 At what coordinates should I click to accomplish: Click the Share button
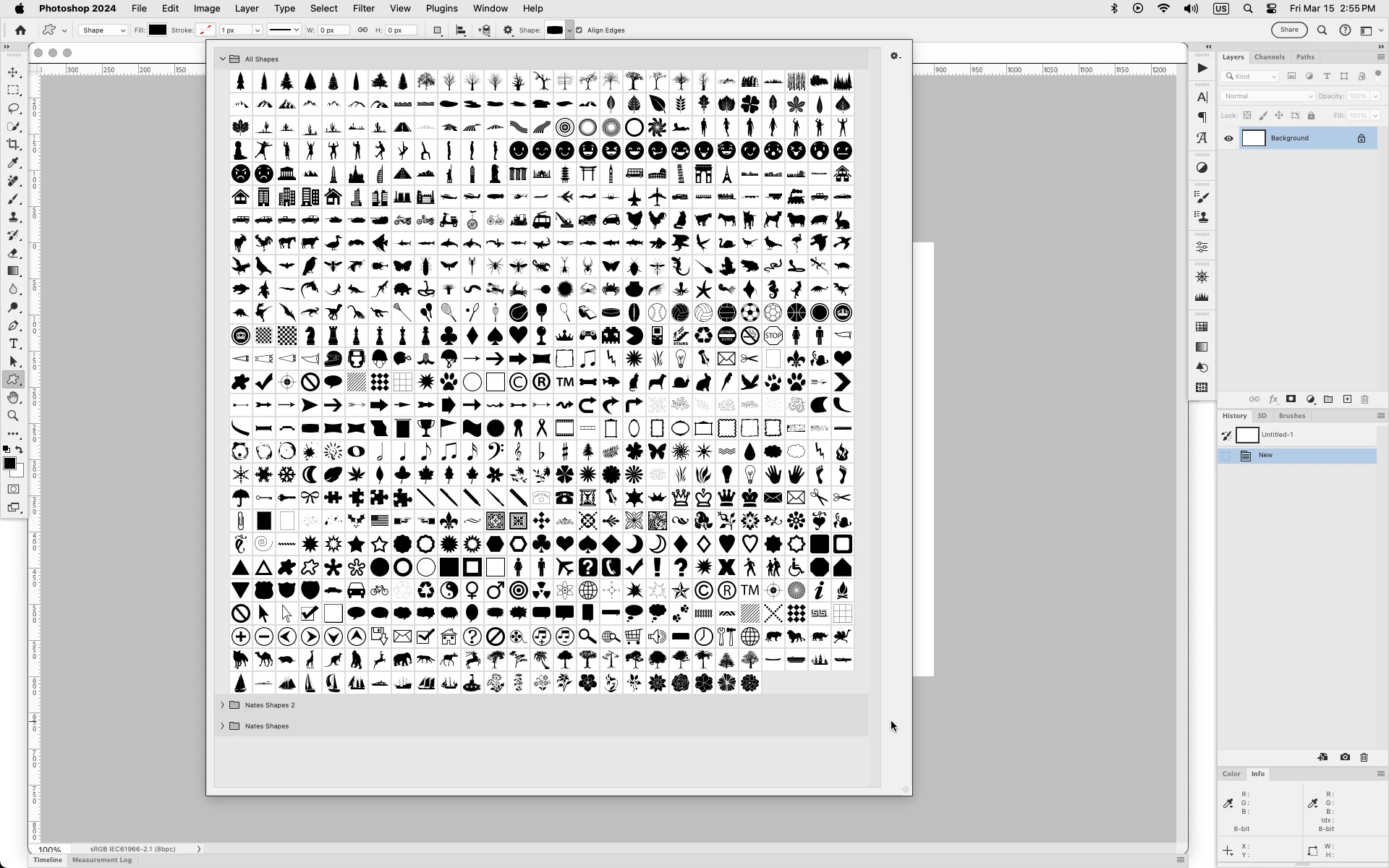[1289, 30]
